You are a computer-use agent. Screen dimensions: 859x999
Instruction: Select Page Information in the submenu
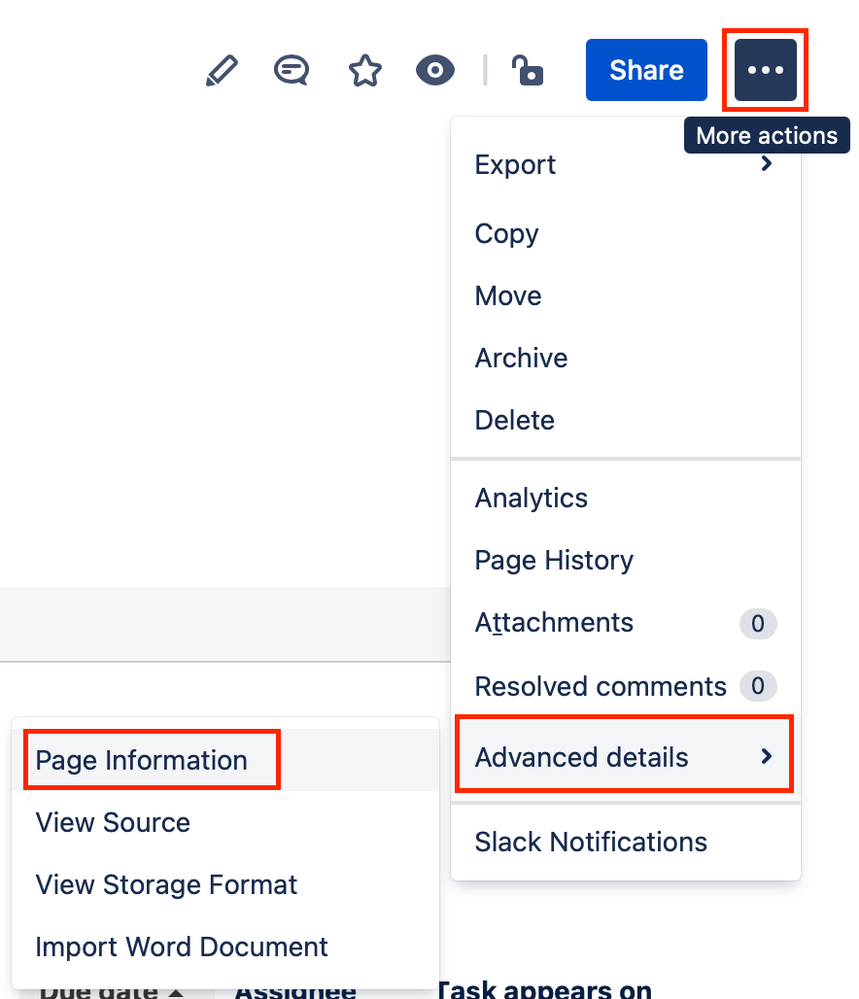click(x=139, y=760)
